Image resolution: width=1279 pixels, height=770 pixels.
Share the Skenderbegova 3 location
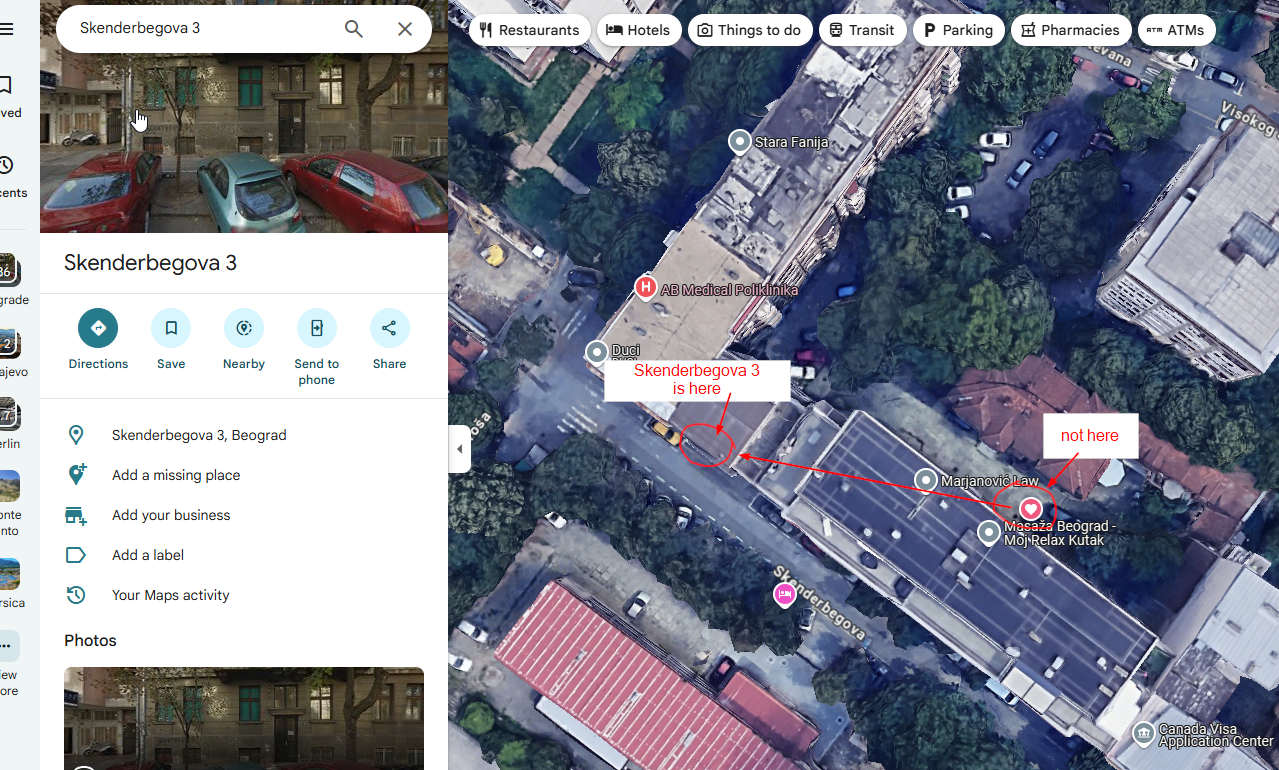[389, 328]
